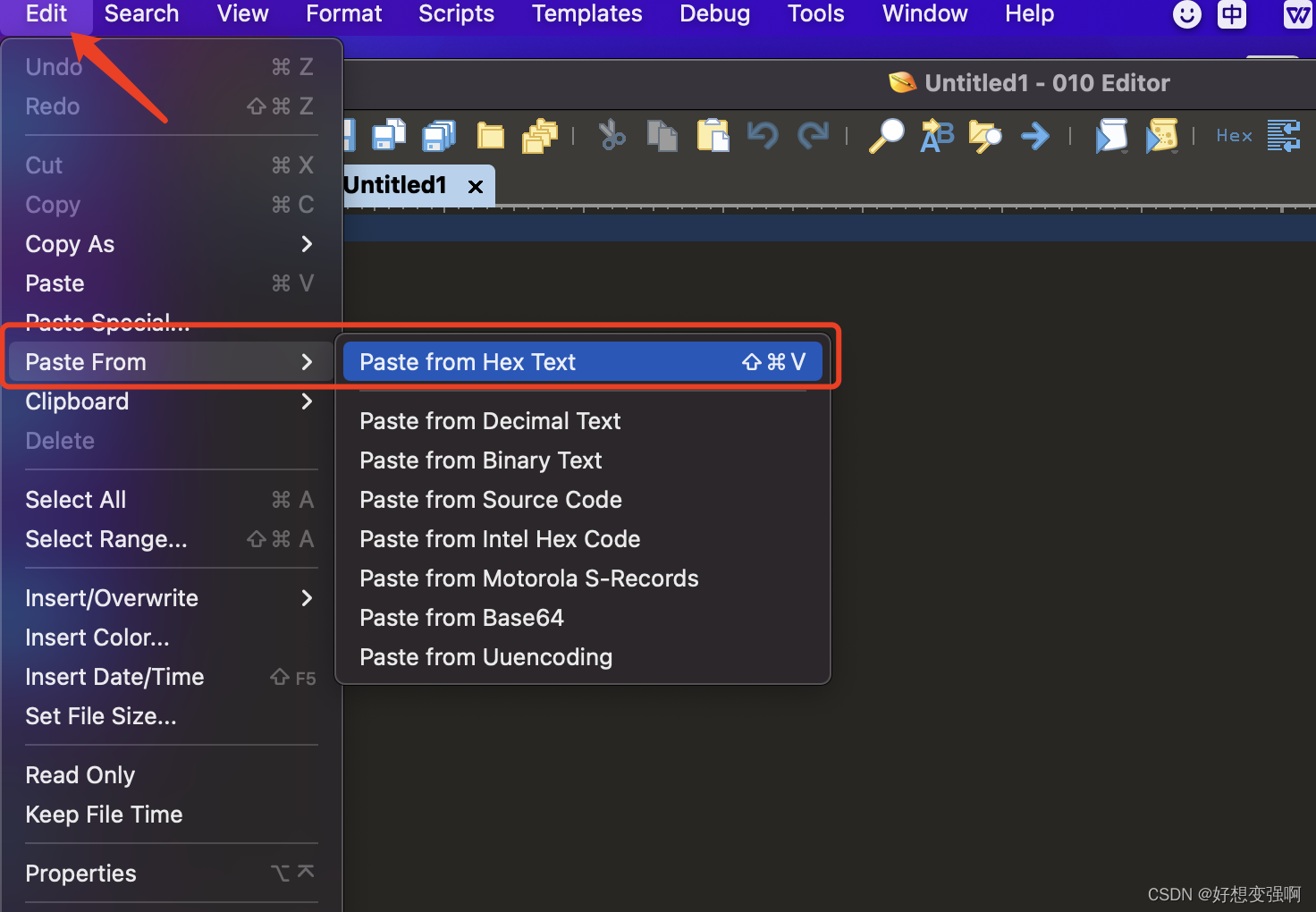Click the smiley face menu bar icon
Viewport: 1316px width, 912px height.
(x=1186, y=14)
